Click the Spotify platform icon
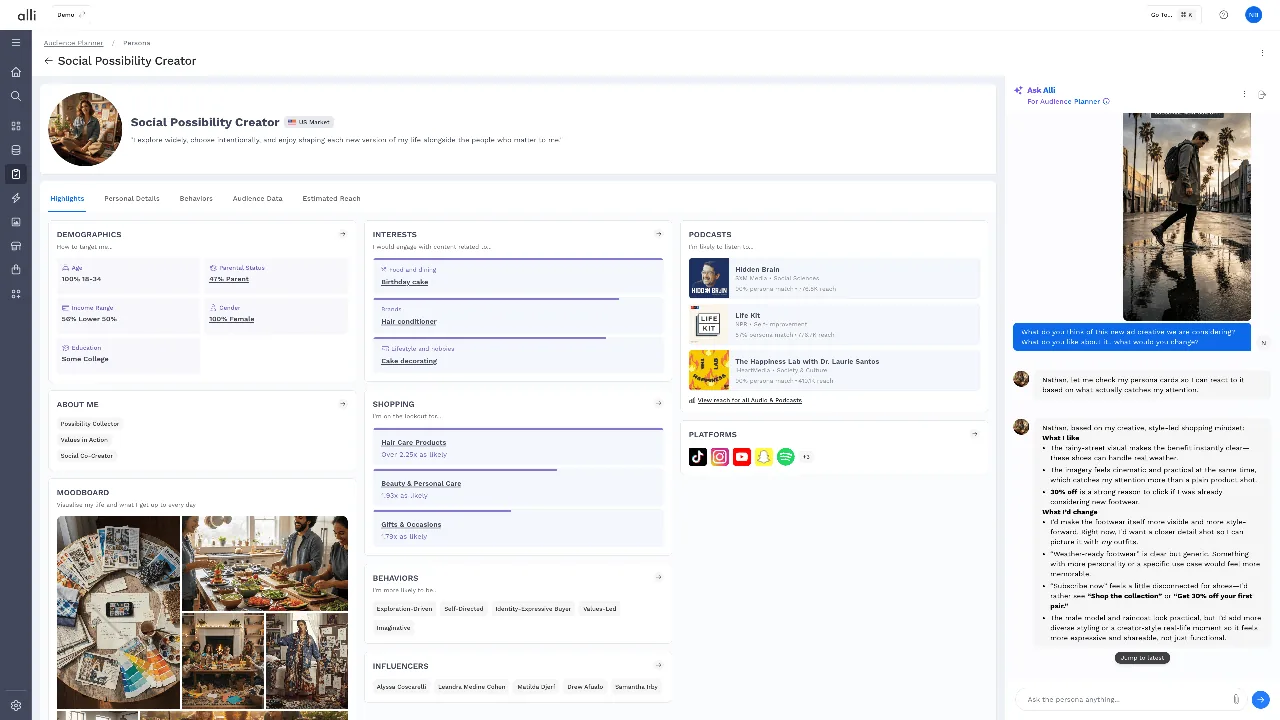Viewport: 1280px width, 720px height. (786, 457)
